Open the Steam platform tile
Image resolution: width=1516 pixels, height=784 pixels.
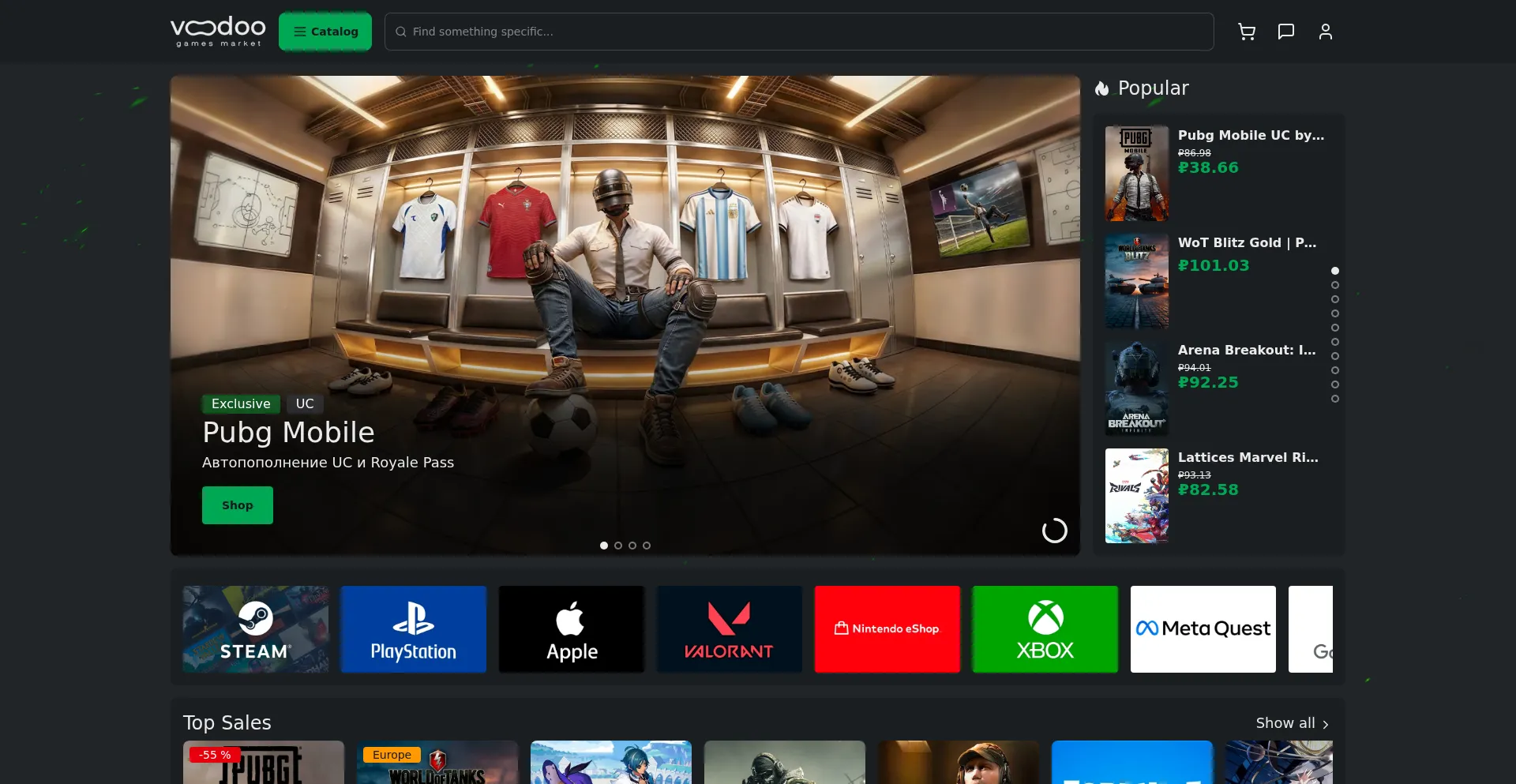pyautogui.click(x=256, y=629)
